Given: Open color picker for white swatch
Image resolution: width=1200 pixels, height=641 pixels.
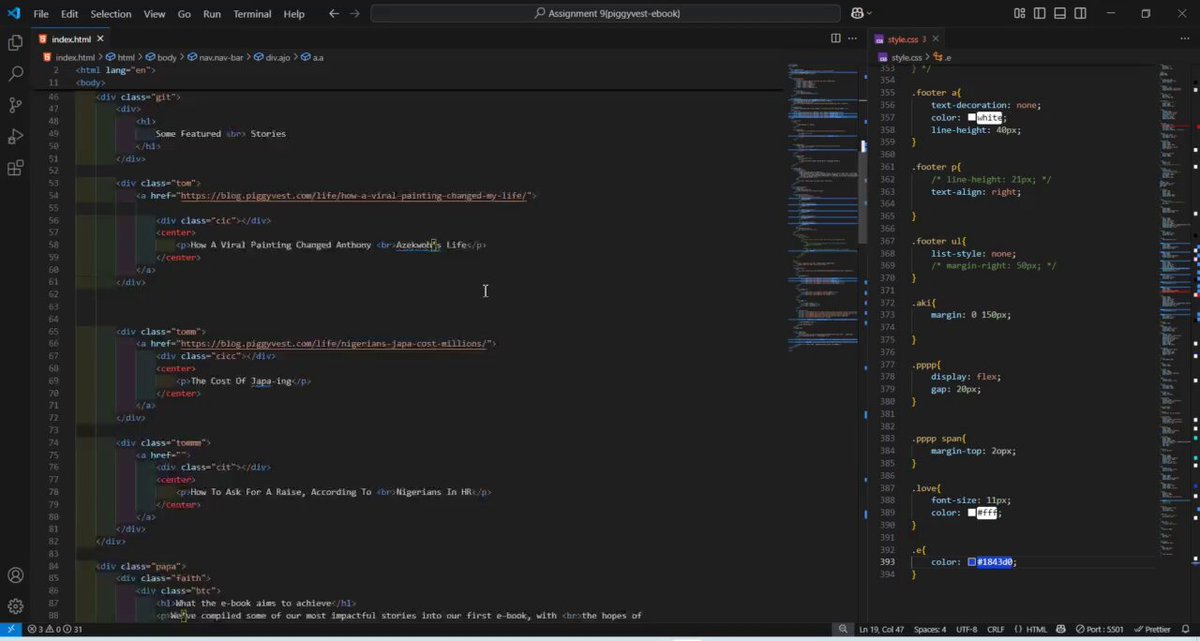Looking at the screenshot, I should point(972,118).
